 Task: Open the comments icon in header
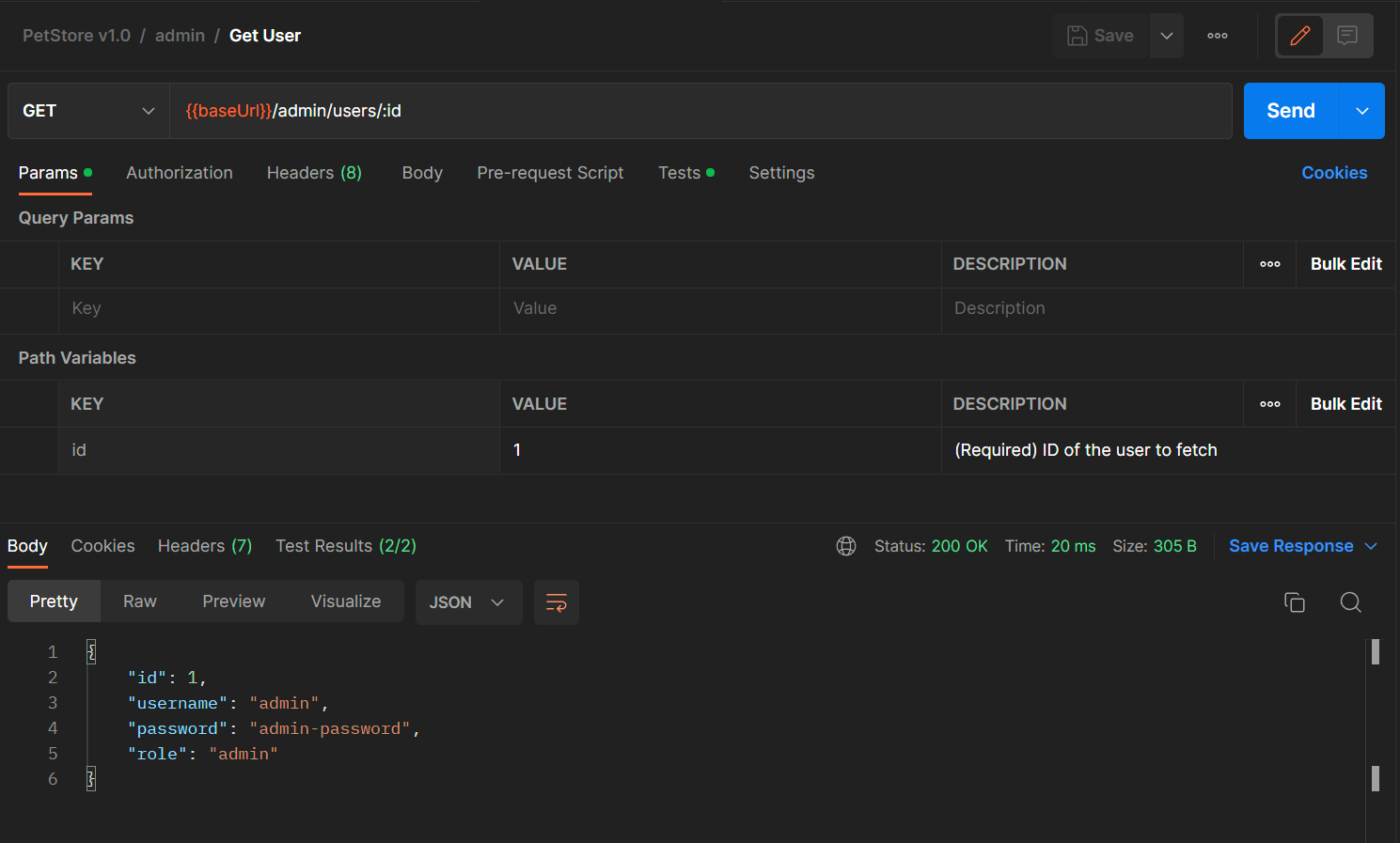1347,36
